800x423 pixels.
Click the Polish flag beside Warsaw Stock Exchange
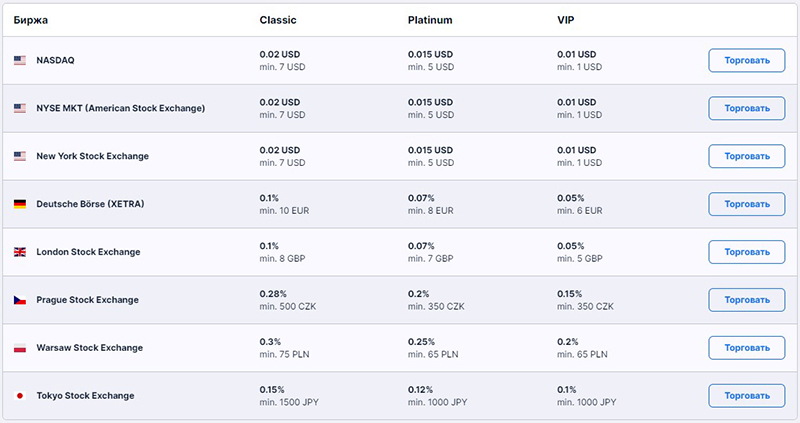pos(20,348)
